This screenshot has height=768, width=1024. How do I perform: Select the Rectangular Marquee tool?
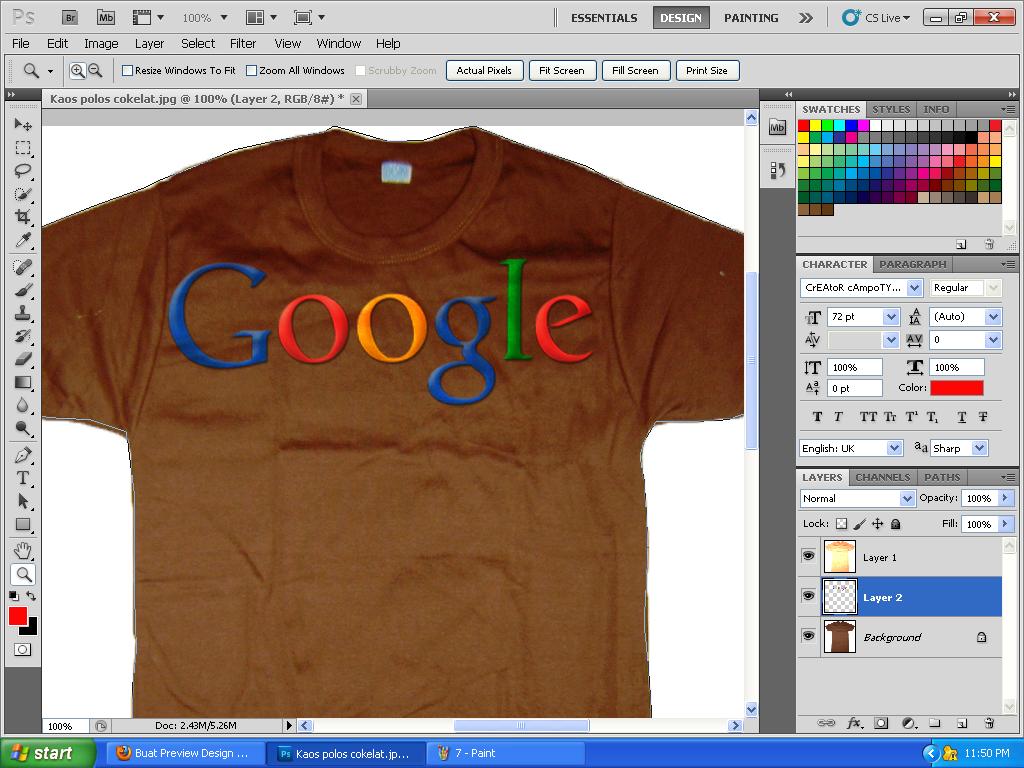[x=23, y=148]
